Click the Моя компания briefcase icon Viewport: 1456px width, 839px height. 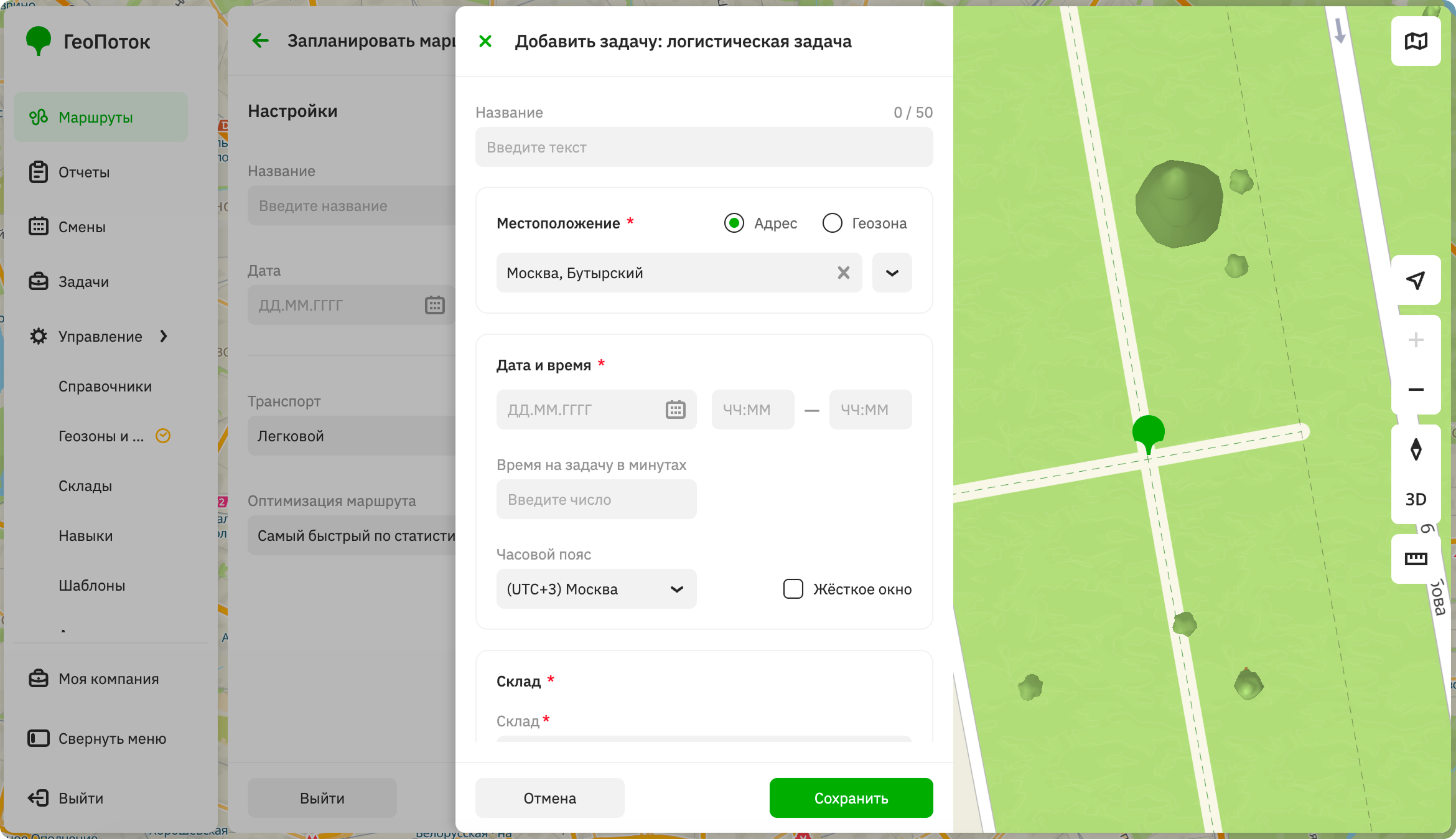[x=39, y=678]
